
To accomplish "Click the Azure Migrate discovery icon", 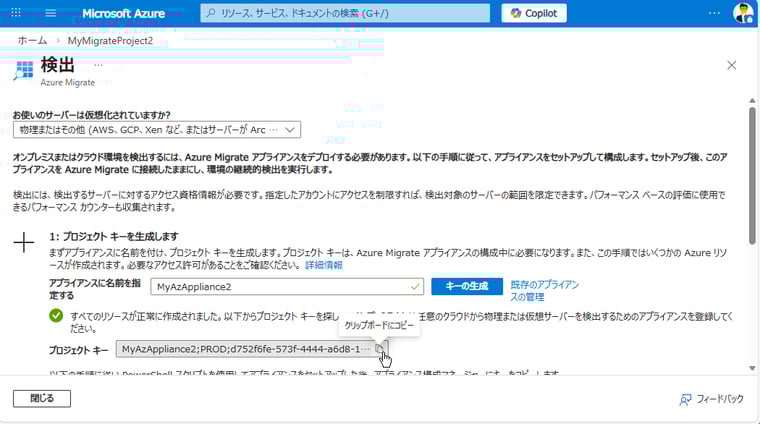I will pyautogui.click(x=23, y=70).
